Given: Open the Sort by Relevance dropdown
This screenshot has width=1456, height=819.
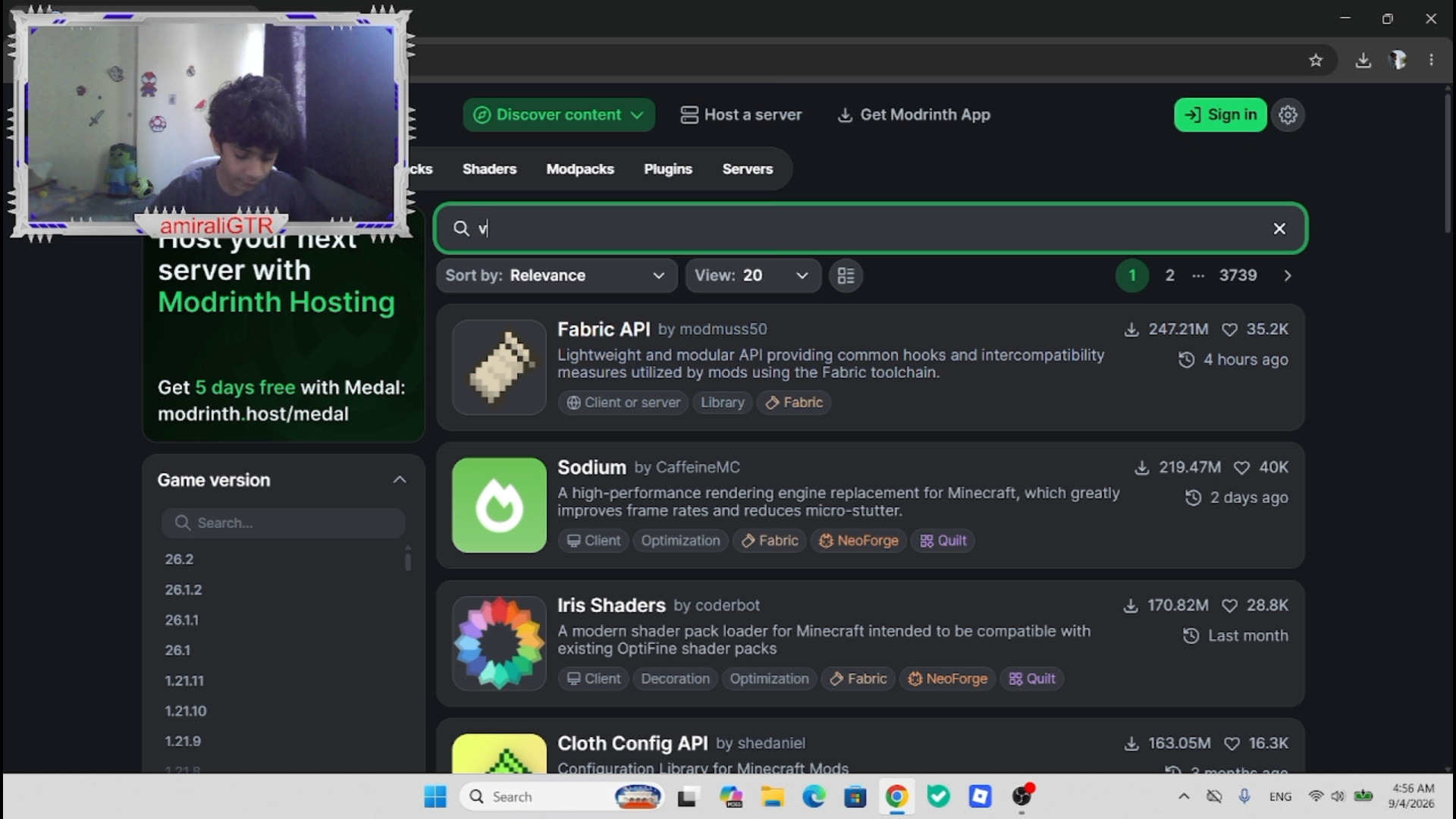Looking at the screenshot, I should coord(556,275).
